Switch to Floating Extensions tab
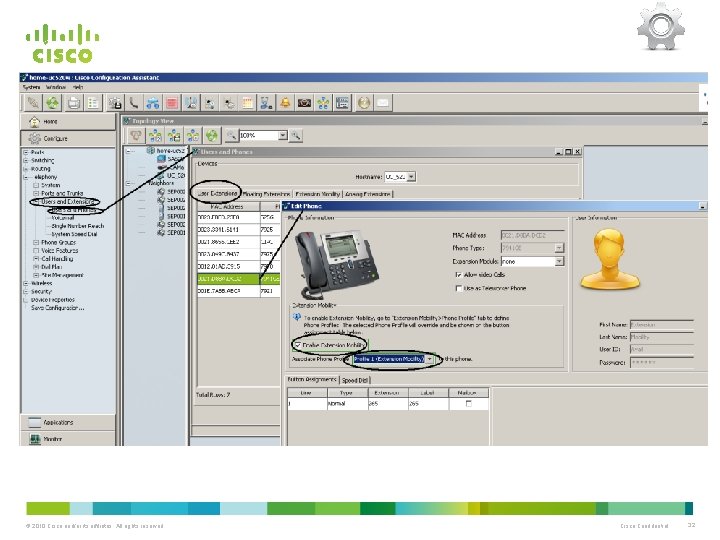Screen dimensions: 720x540 (x=266, y=194)
